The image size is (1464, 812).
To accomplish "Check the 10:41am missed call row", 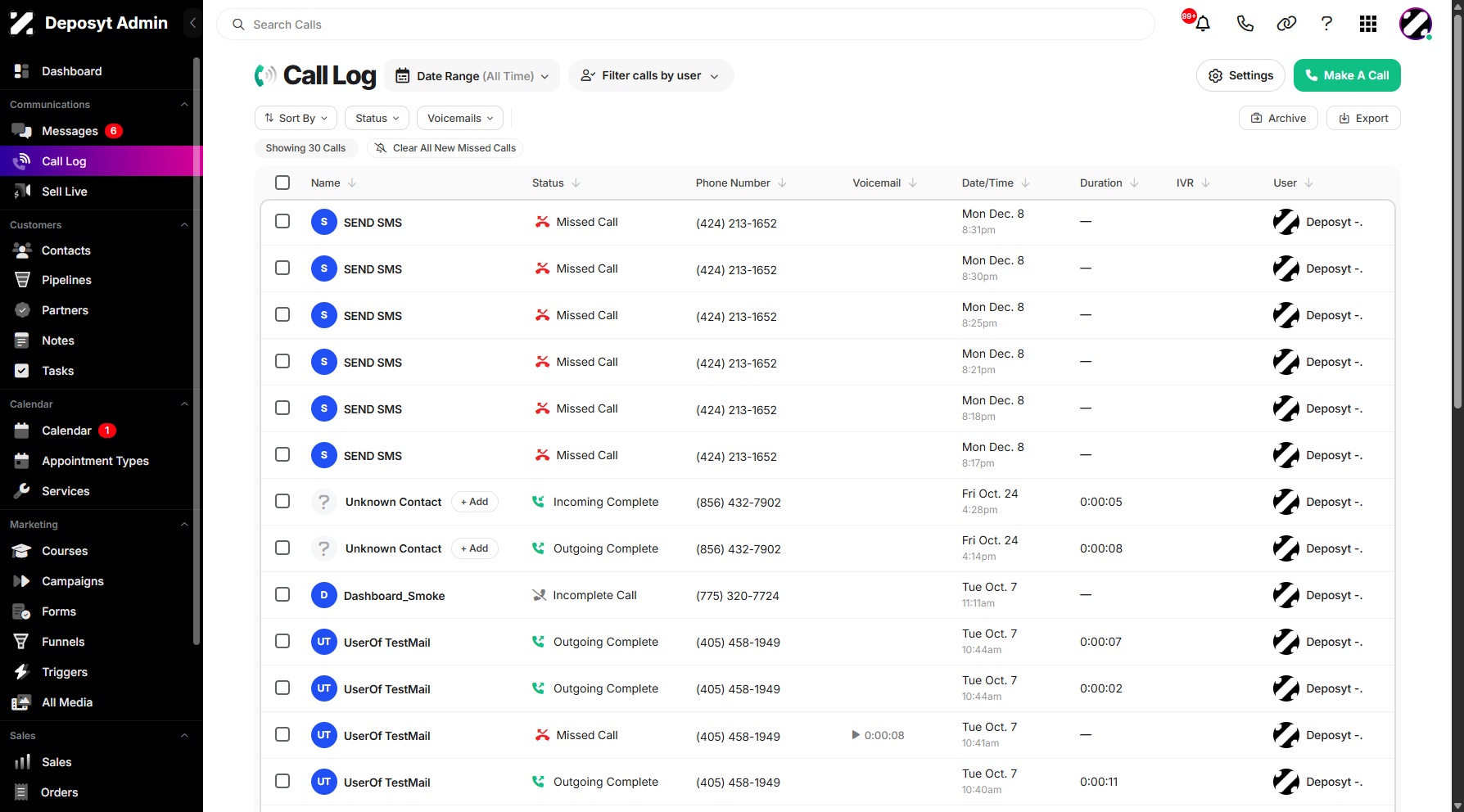I will tap(282, 734).
